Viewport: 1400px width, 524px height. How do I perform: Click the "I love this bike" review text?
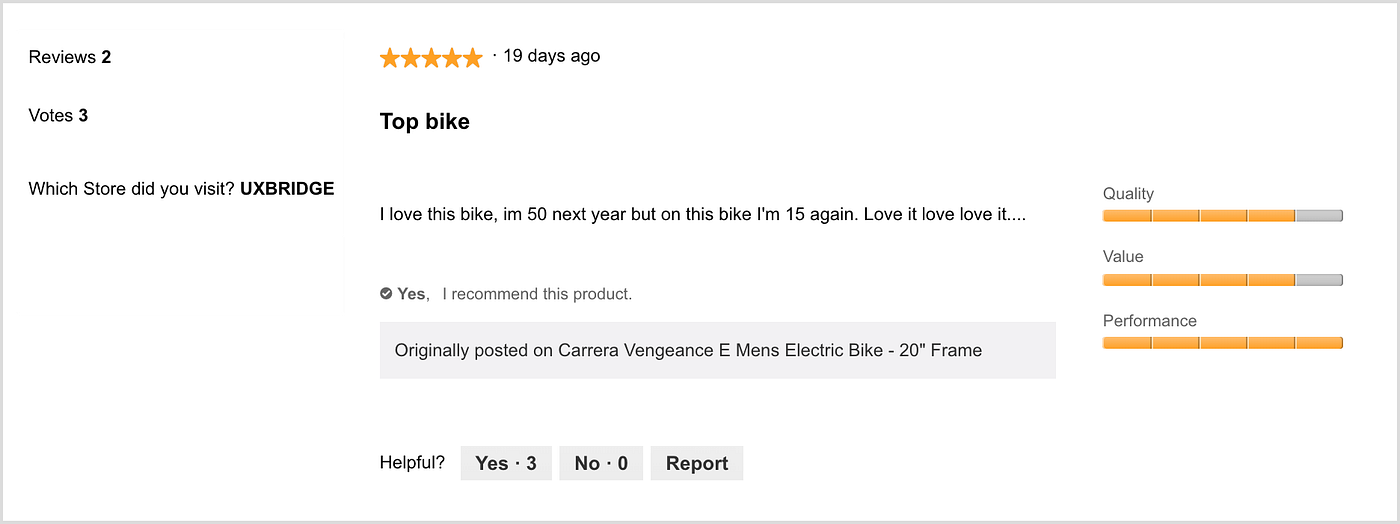[703, 214]
